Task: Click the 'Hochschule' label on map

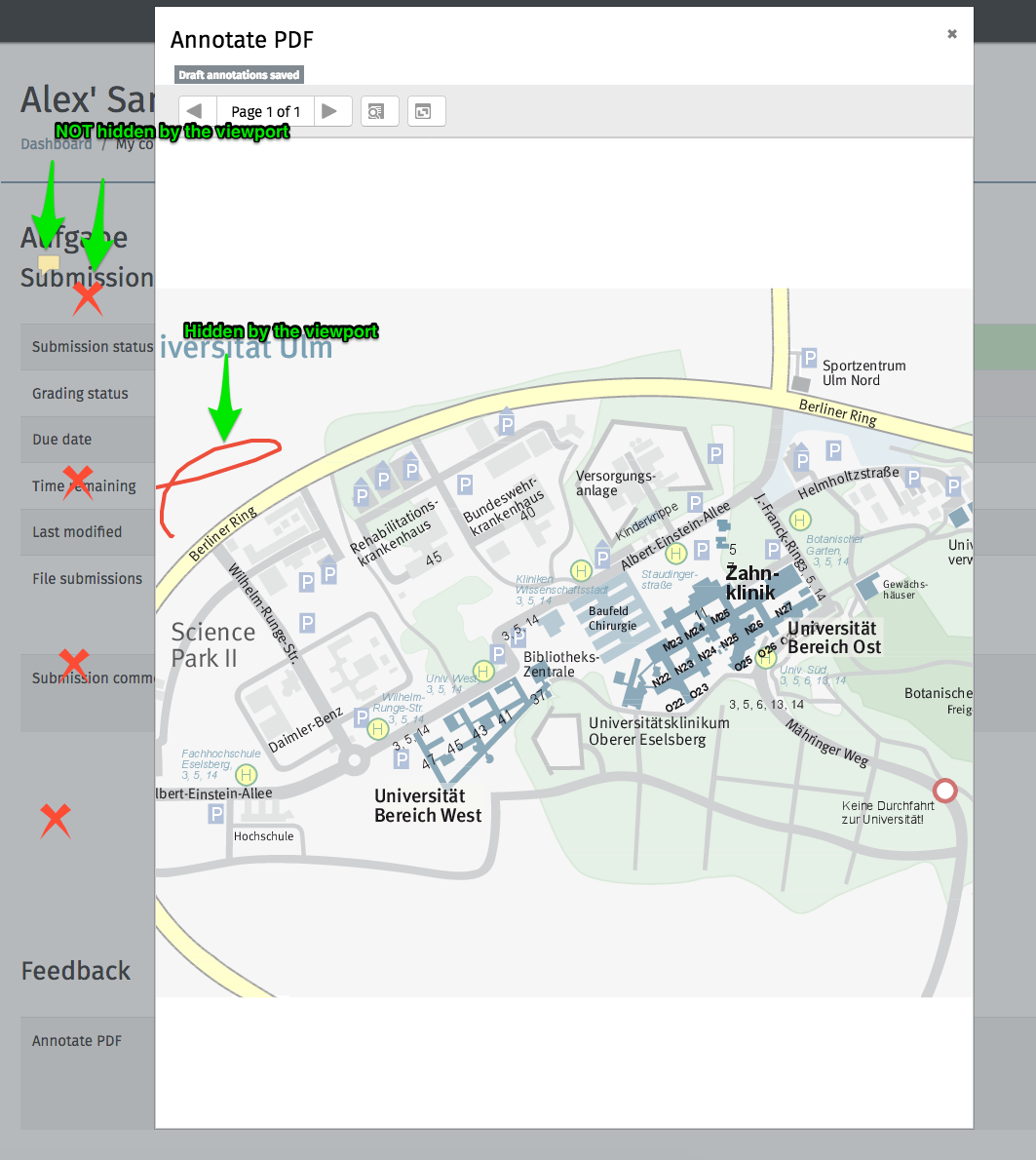Action: 263,836
